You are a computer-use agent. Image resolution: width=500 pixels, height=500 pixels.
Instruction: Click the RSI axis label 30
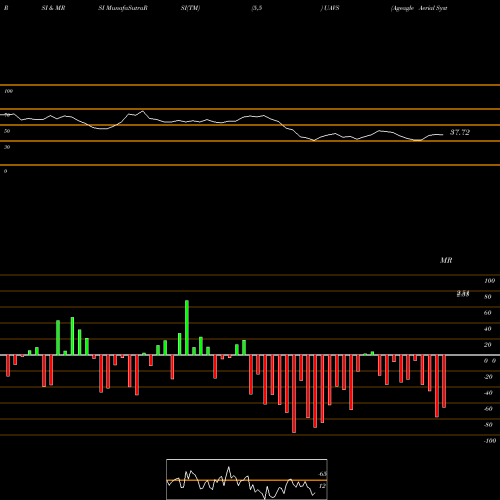[x=7, y=147]
